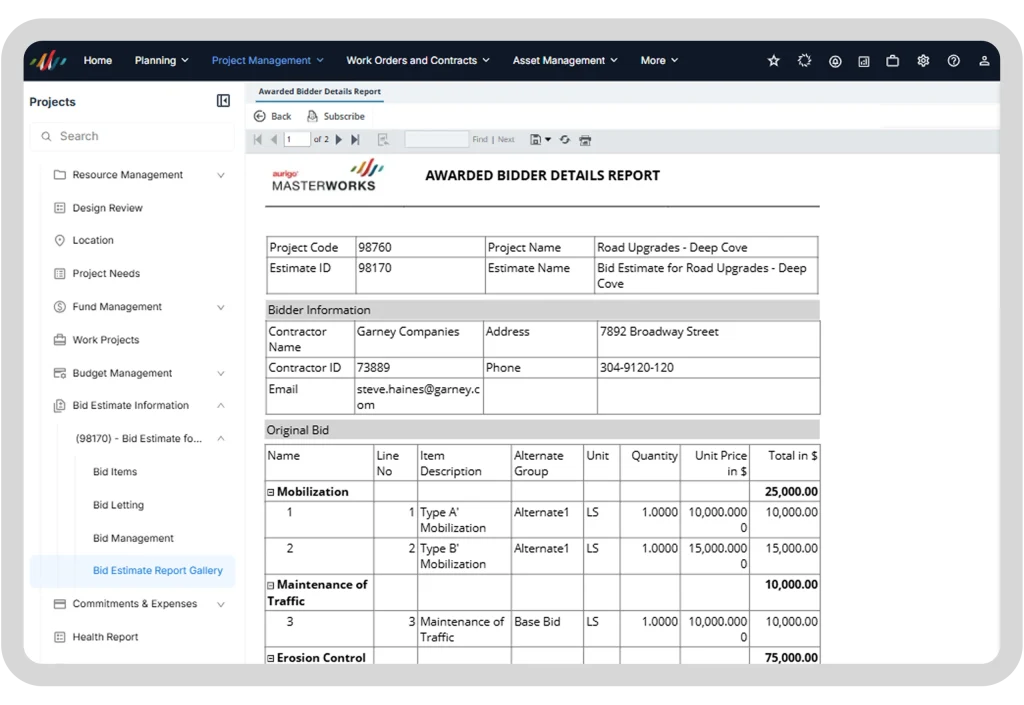
Task: Open Design Review in sidebar
Action: pos(107,208)
